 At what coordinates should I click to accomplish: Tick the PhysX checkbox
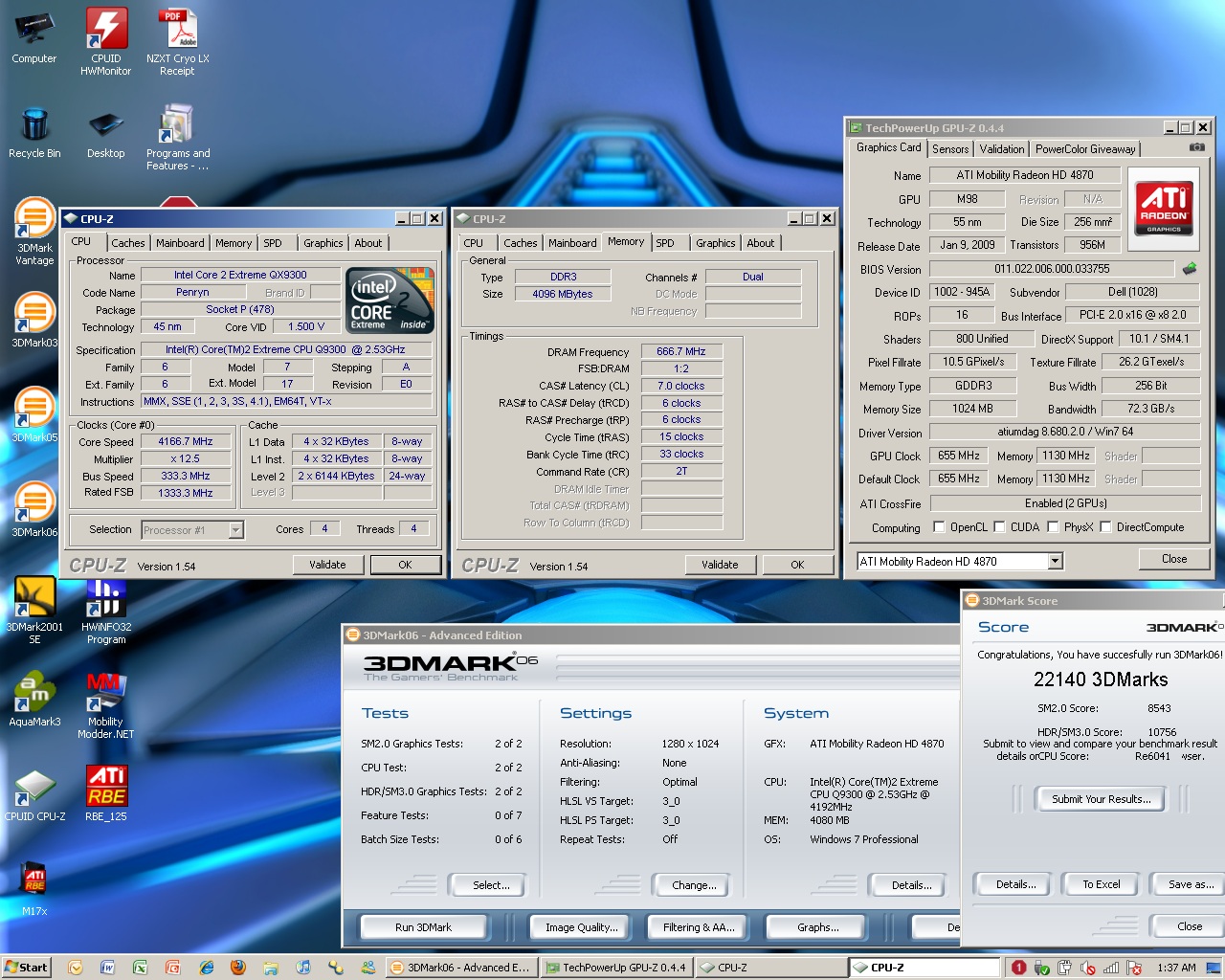pyautogui.click(x=1053, y=527)
